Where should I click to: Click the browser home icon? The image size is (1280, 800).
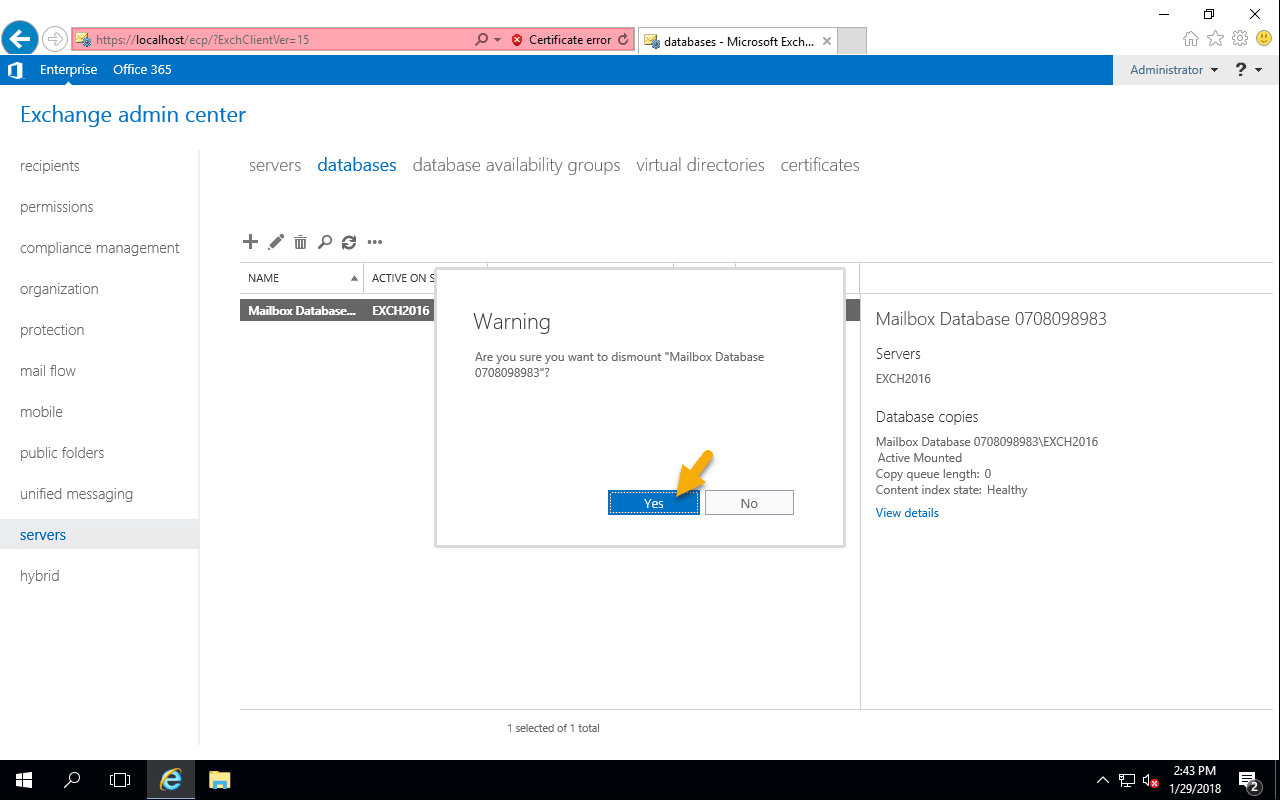(x=1191, y=39)
